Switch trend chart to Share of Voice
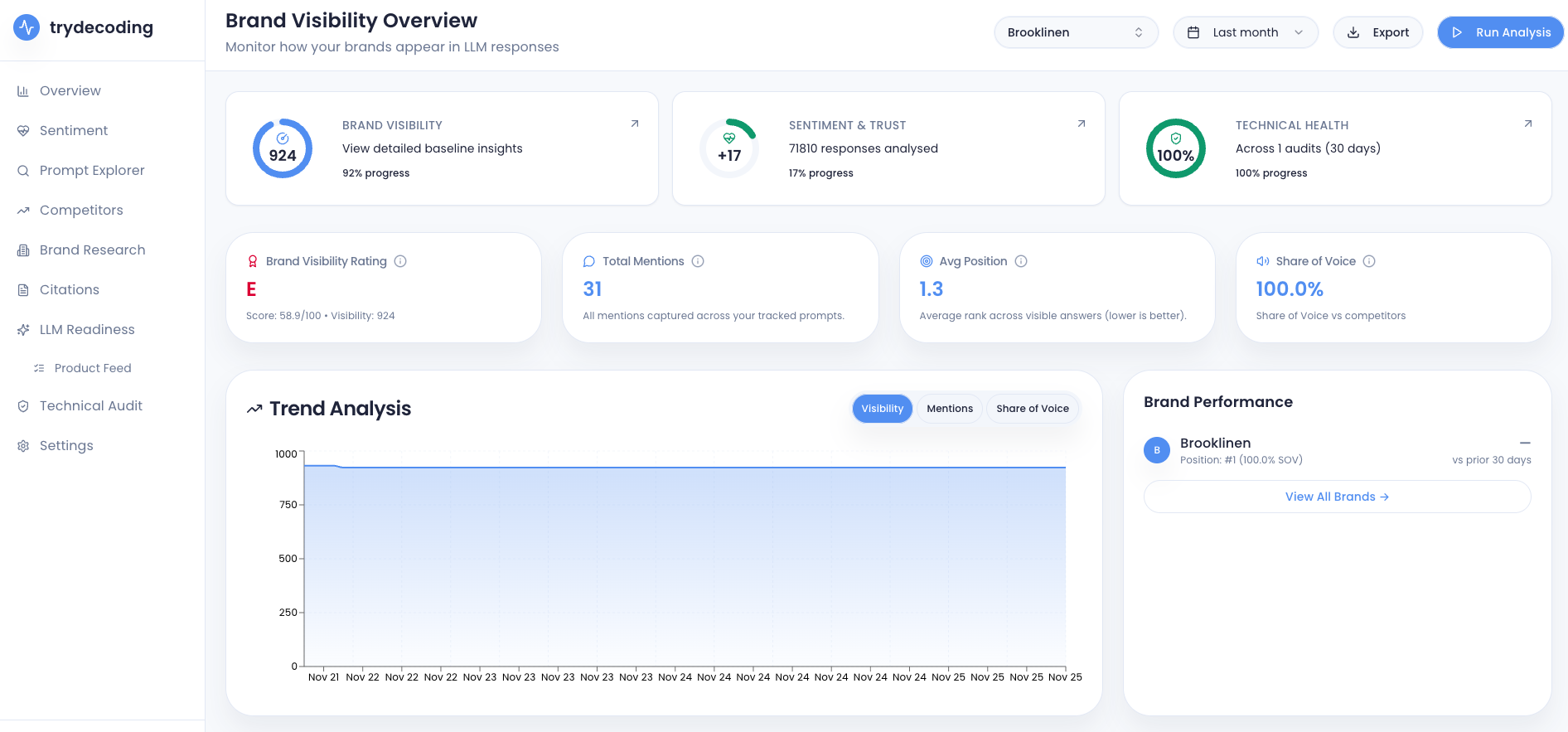 1032,409
